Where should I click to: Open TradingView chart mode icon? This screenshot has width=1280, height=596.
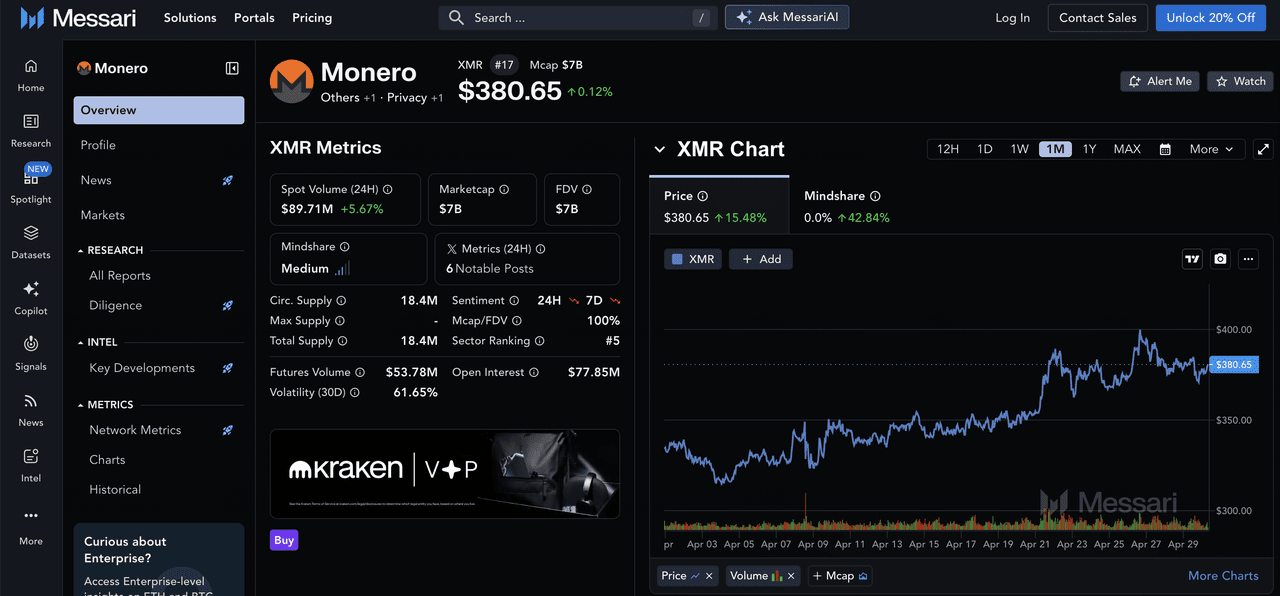(1192, 259)
